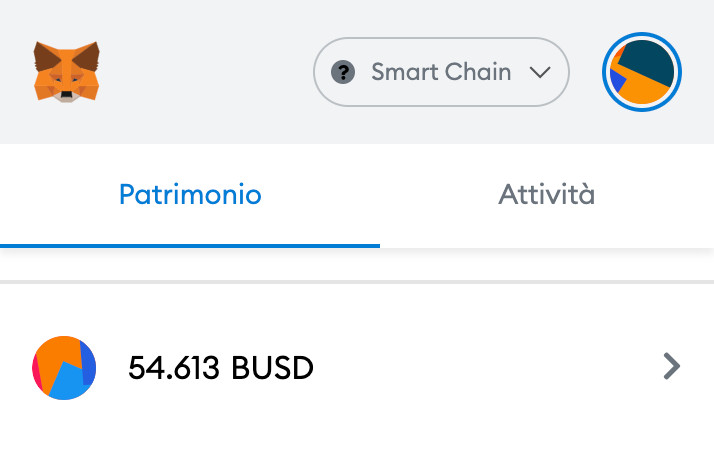Screen dimensions: 714x452
Task: Open the Attività tab
Action: pyautogui.click(x=546, y=195)
